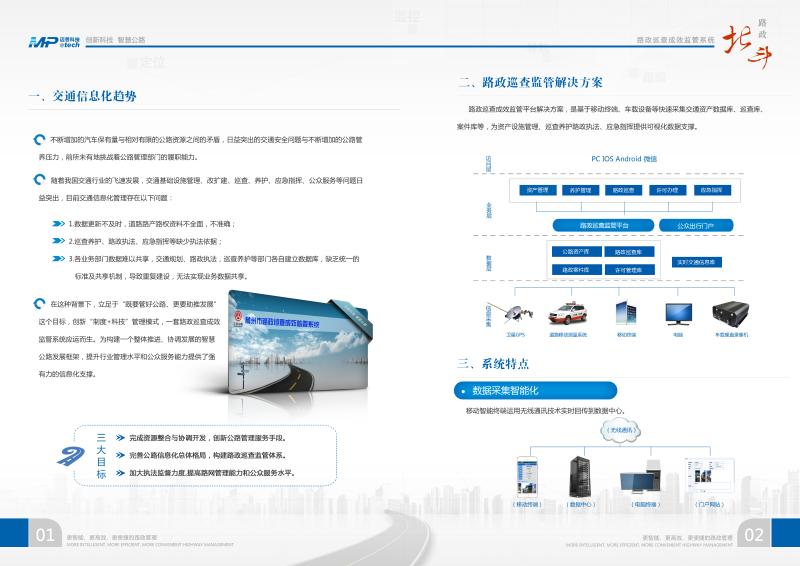Image resolution: width=800 pixels, height=566 pixels.
Task: Select the 数据采集智能化 blue header tab
Action: (535, 390)
